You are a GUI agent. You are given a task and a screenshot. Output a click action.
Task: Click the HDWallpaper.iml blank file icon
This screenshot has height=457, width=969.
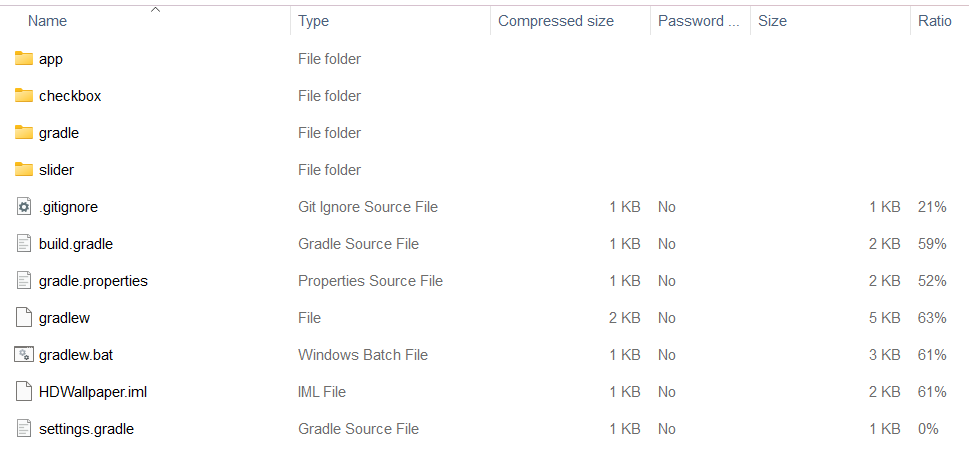click(23, 392)
